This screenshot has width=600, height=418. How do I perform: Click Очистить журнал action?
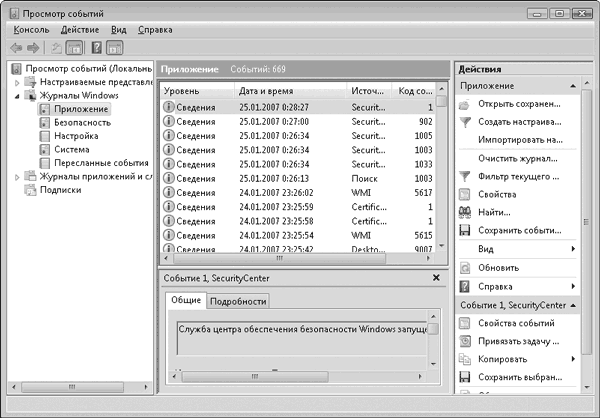[x=518, y=158]
